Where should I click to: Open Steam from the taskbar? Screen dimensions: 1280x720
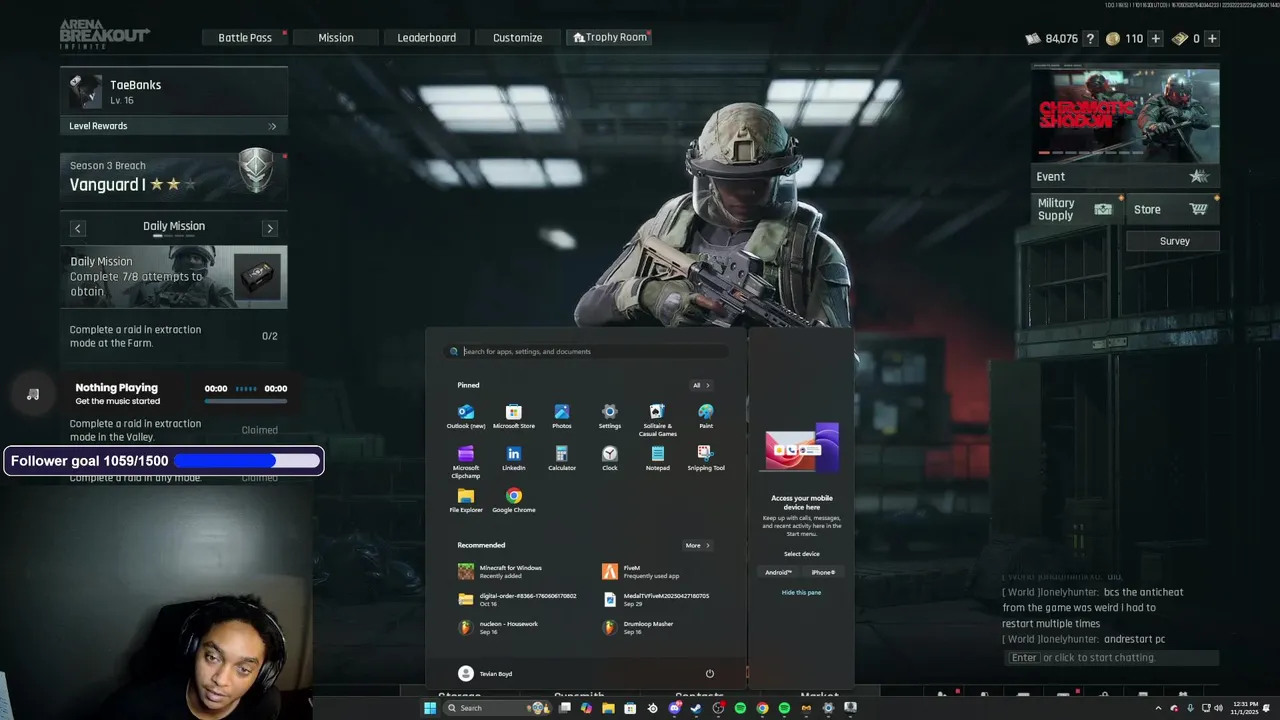[696, 708]
